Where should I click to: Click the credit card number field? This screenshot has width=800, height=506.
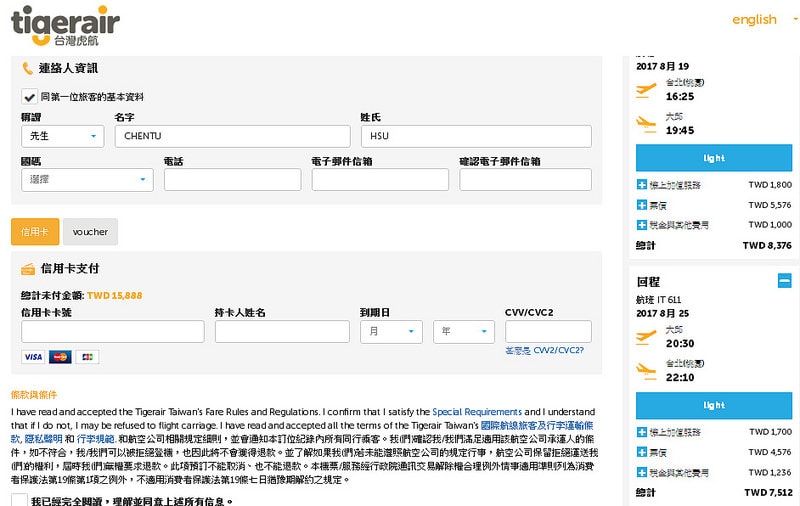click(x=112, y=331)
